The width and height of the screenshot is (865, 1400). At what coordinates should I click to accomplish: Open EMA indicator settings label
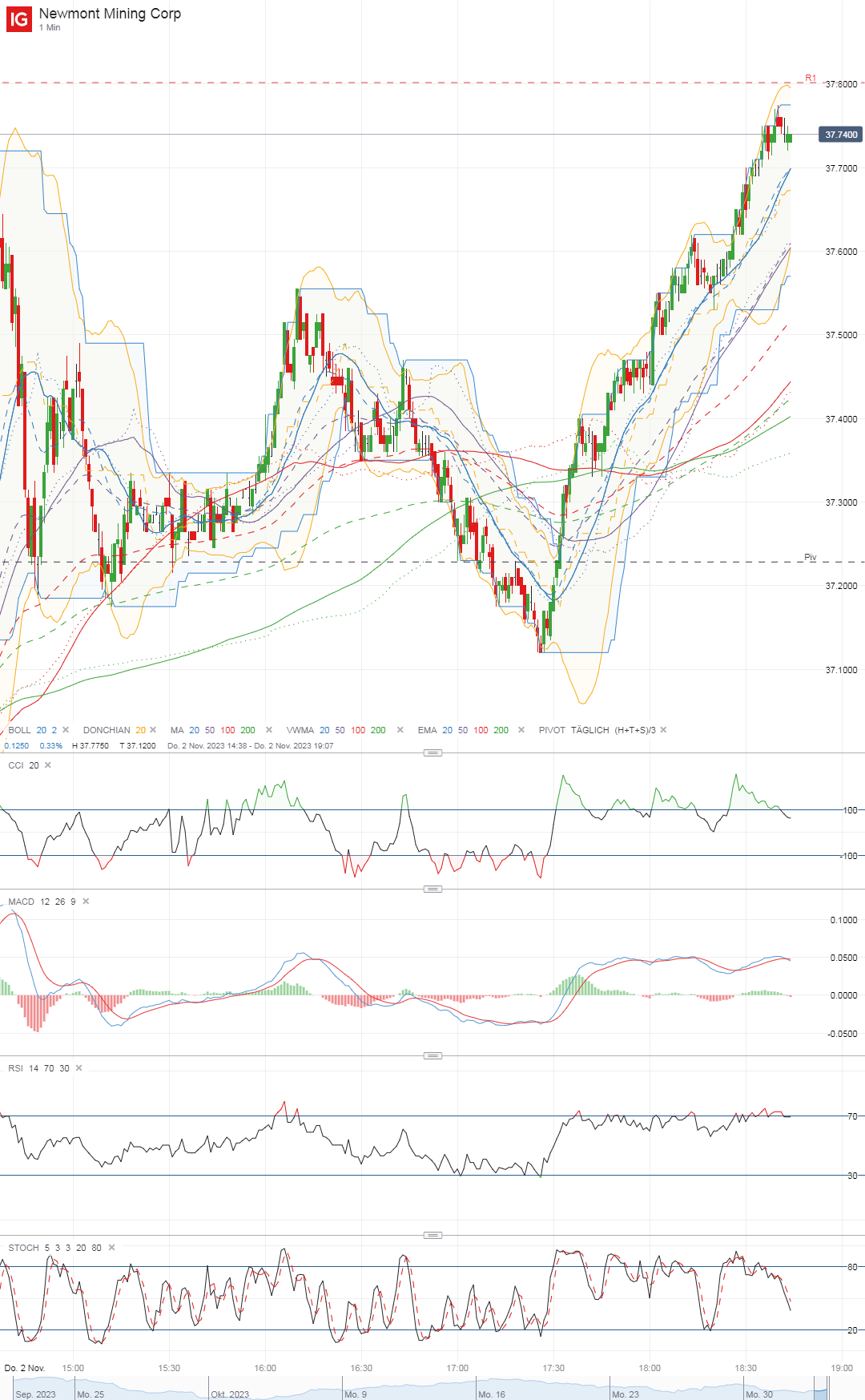[427, 730]
